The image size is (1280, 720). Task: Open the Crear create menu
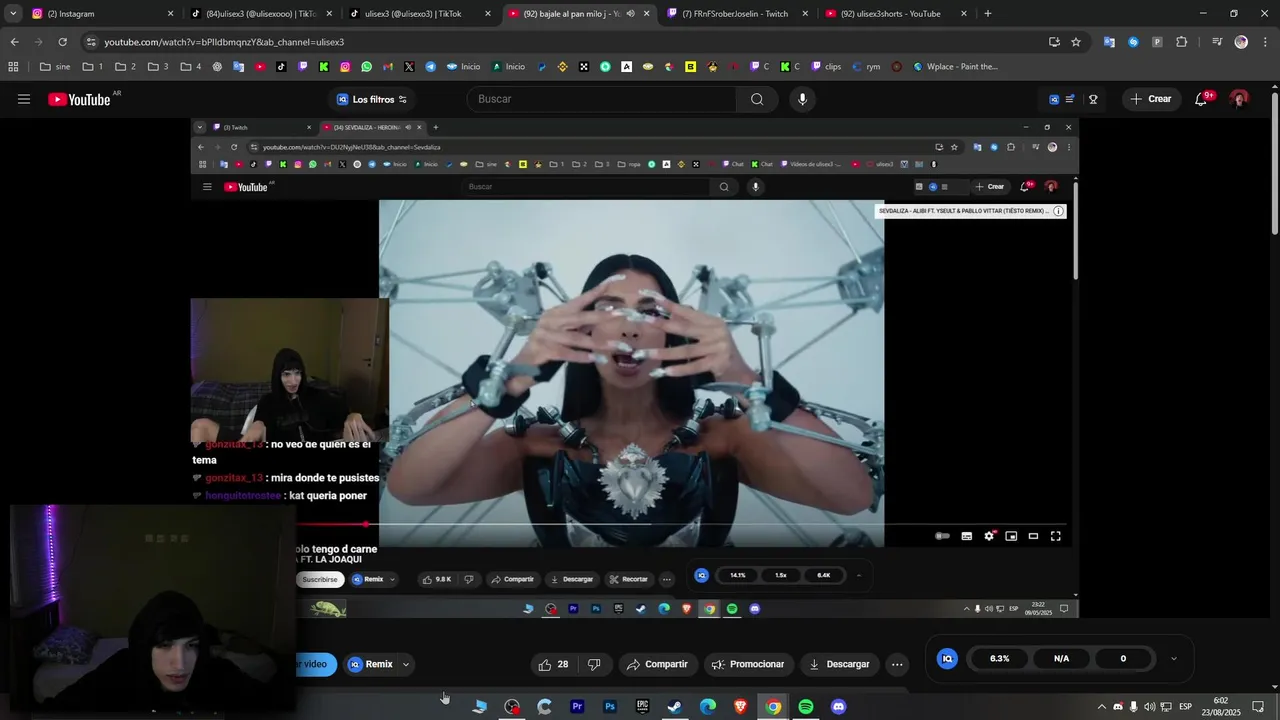pyautogui.click(x=1150, y=99)
